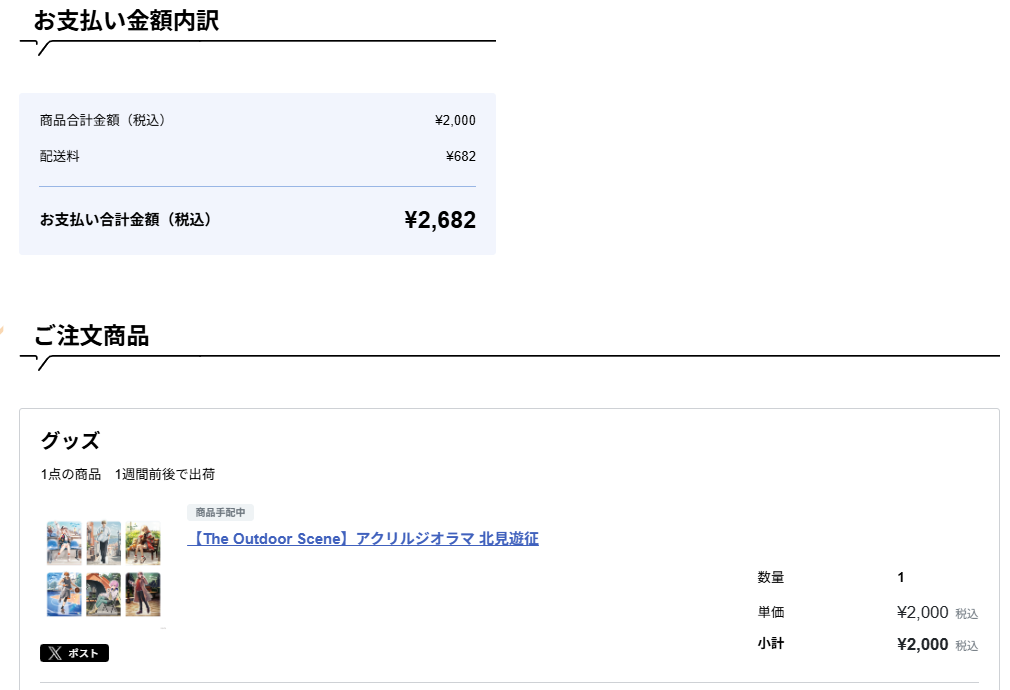Screen dimensions: 1010x690
Task: Select the グッズ category heading
Action: coord(70,441)
